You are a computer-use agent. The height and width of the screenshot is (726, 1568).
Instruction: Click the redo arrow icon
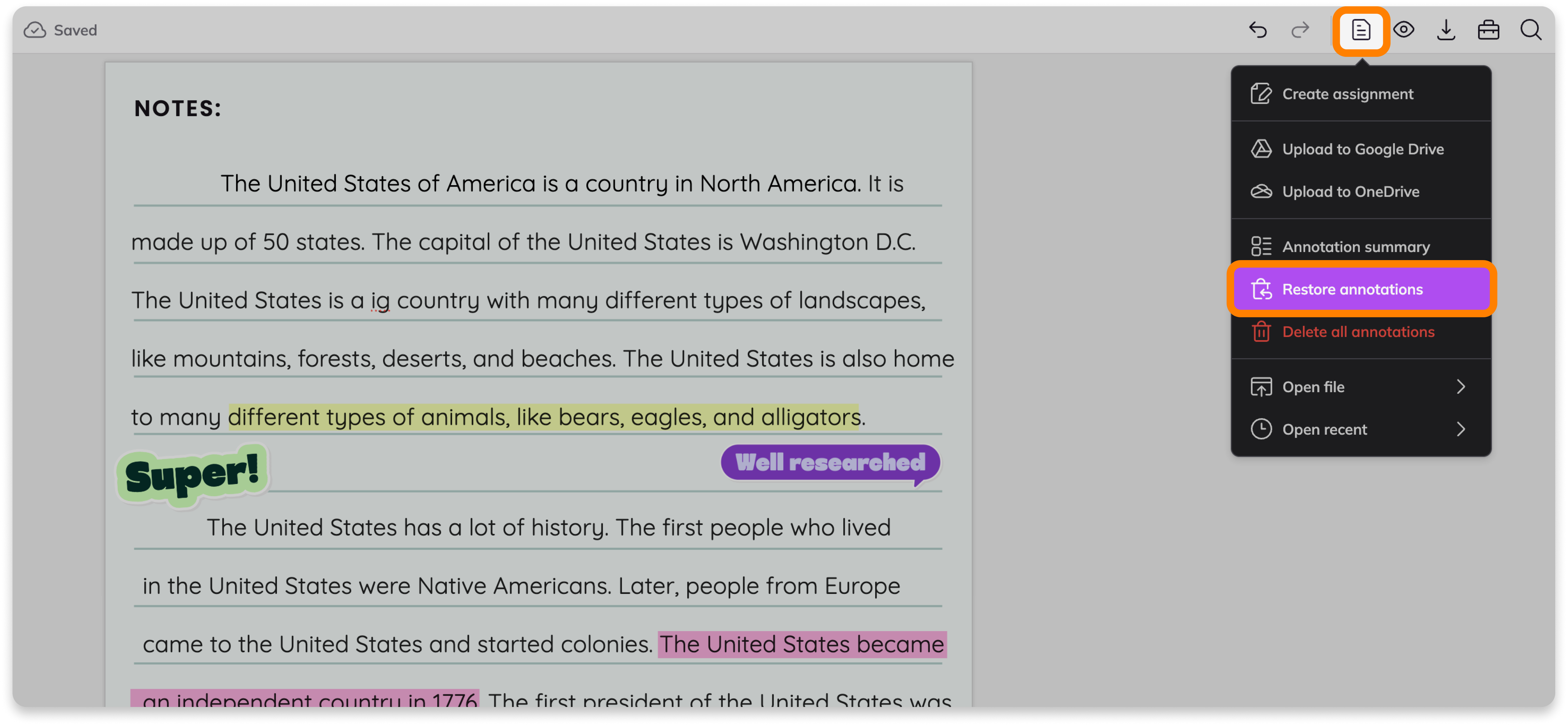[1299, 30]
